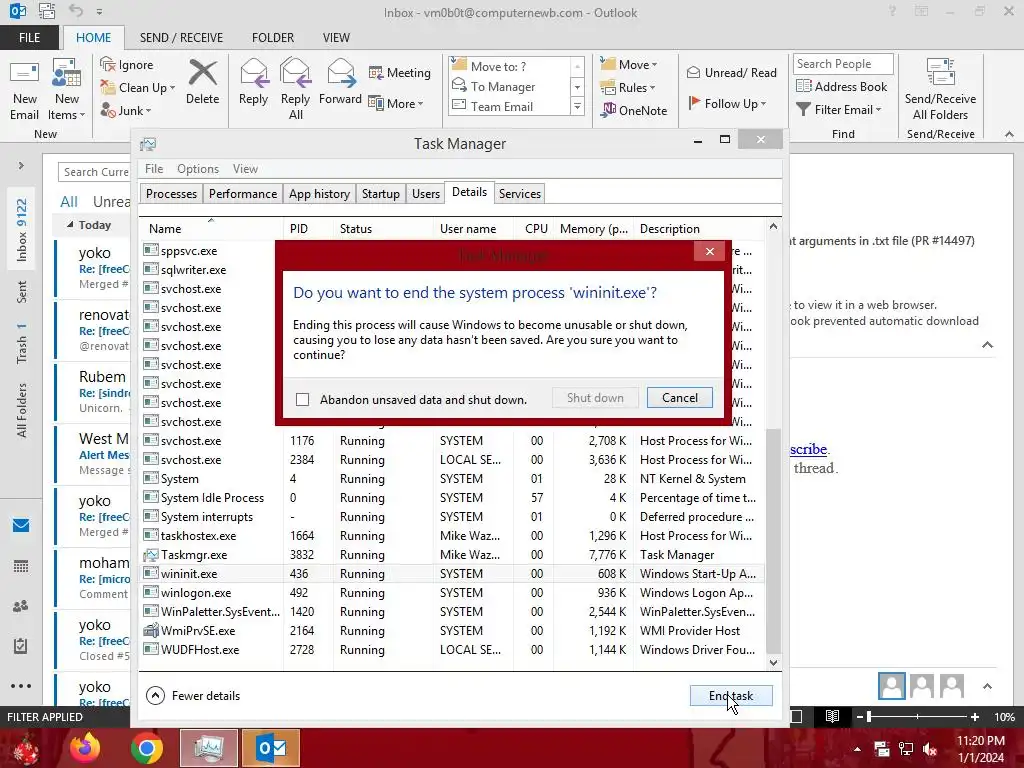Click the Search Current Mailbox box
The width and height of the screenshot is (1024, 768).
[x=94, y=172]
